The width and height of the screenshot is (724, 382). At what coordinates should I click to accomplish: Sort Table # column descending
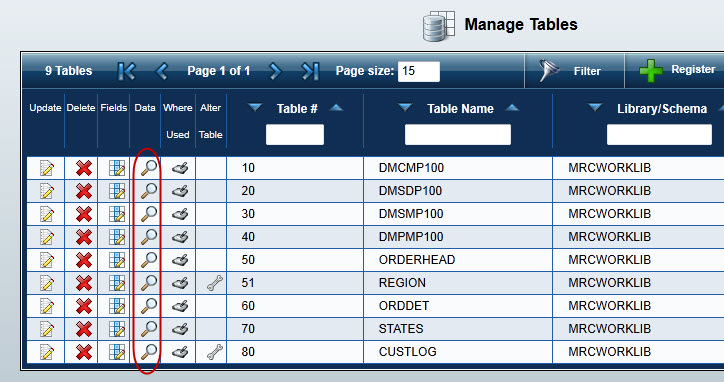pyautogui.click(x=254, y=108)
